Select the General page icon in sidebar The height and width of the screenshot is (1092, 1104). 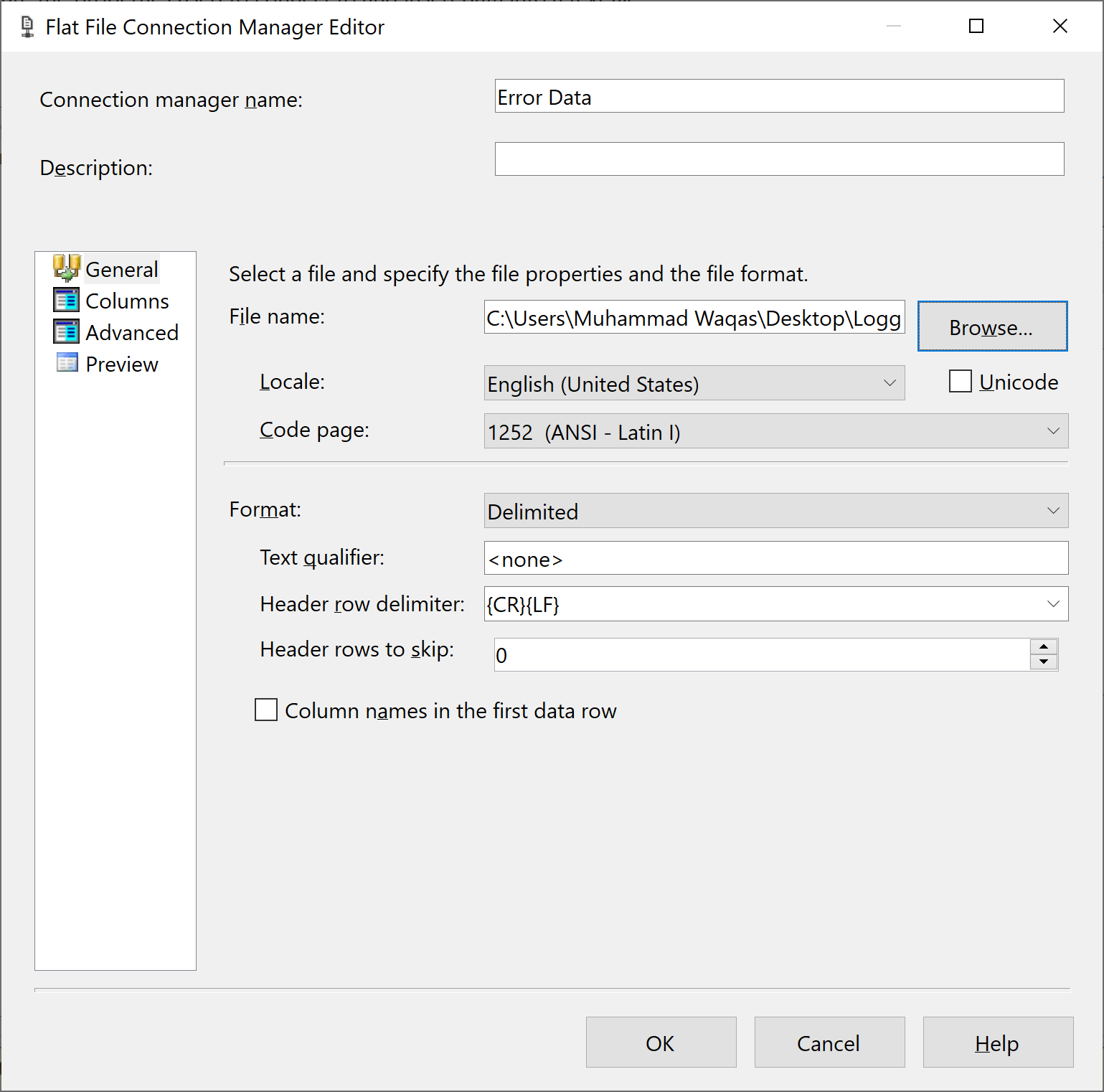coord(67,268)
